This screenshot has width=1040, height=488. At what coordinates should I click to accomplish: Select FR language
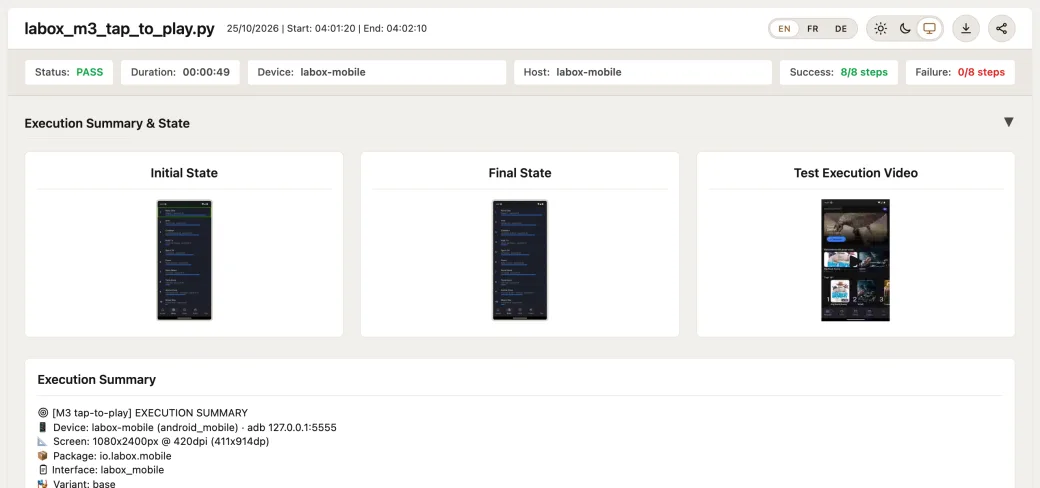(812, 29)
